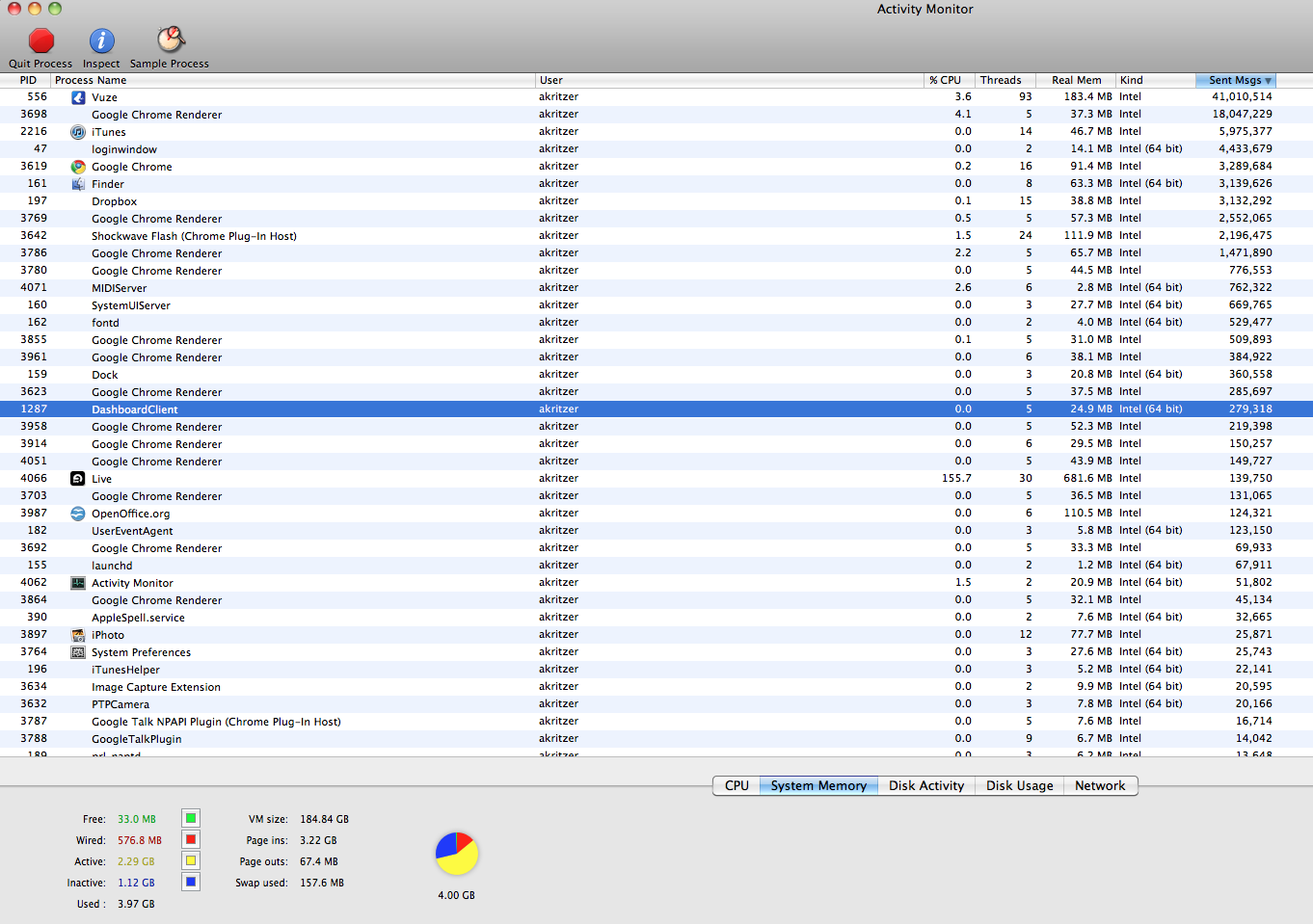Click the Activity Monitor process icon
The image size is (1313, 924).
tap(78, 583)
